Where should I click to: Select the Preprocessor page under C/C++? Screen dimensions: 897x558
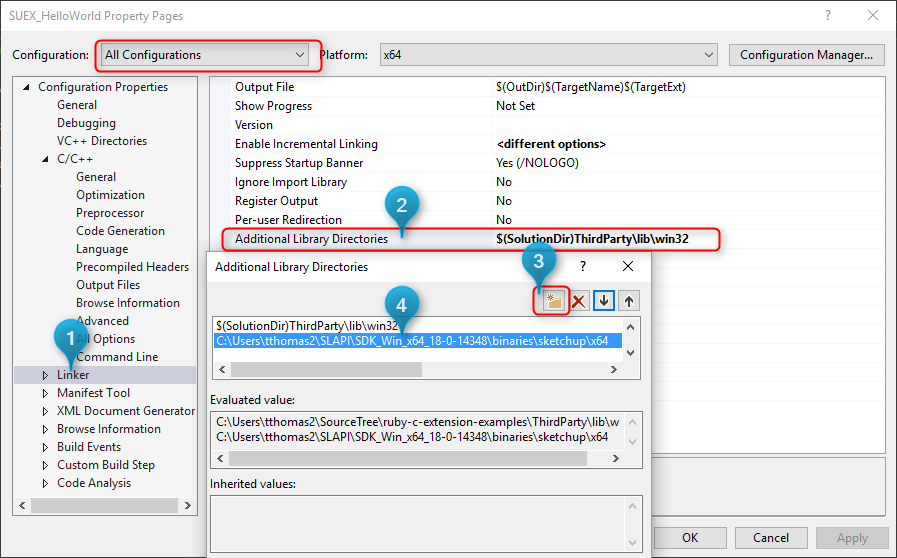pyautogui.click(x=112, y=213)
